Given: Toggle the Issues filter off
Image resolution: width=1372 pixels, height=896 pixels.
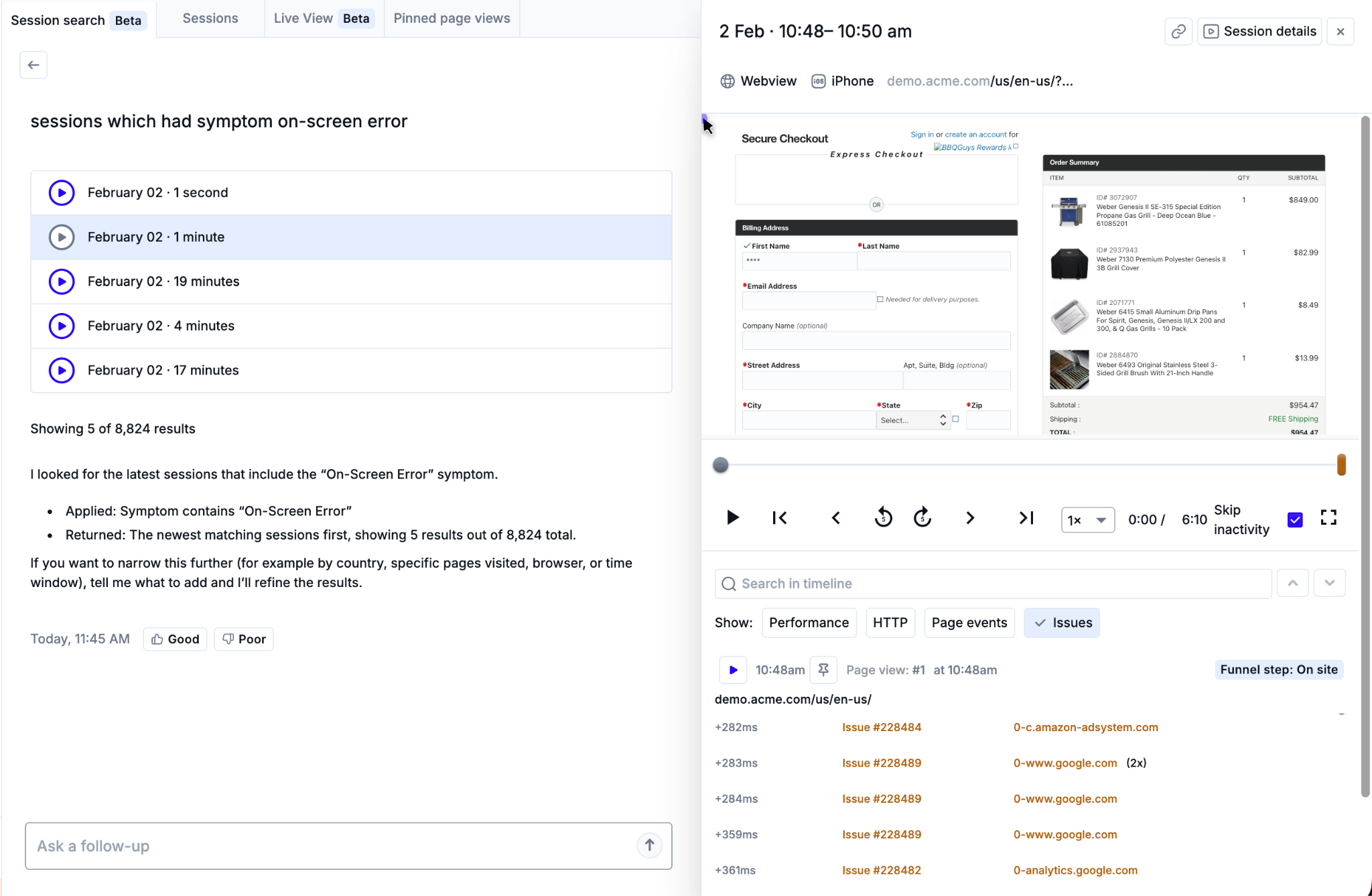Looking at the screenshot, I should (1062, 623).
